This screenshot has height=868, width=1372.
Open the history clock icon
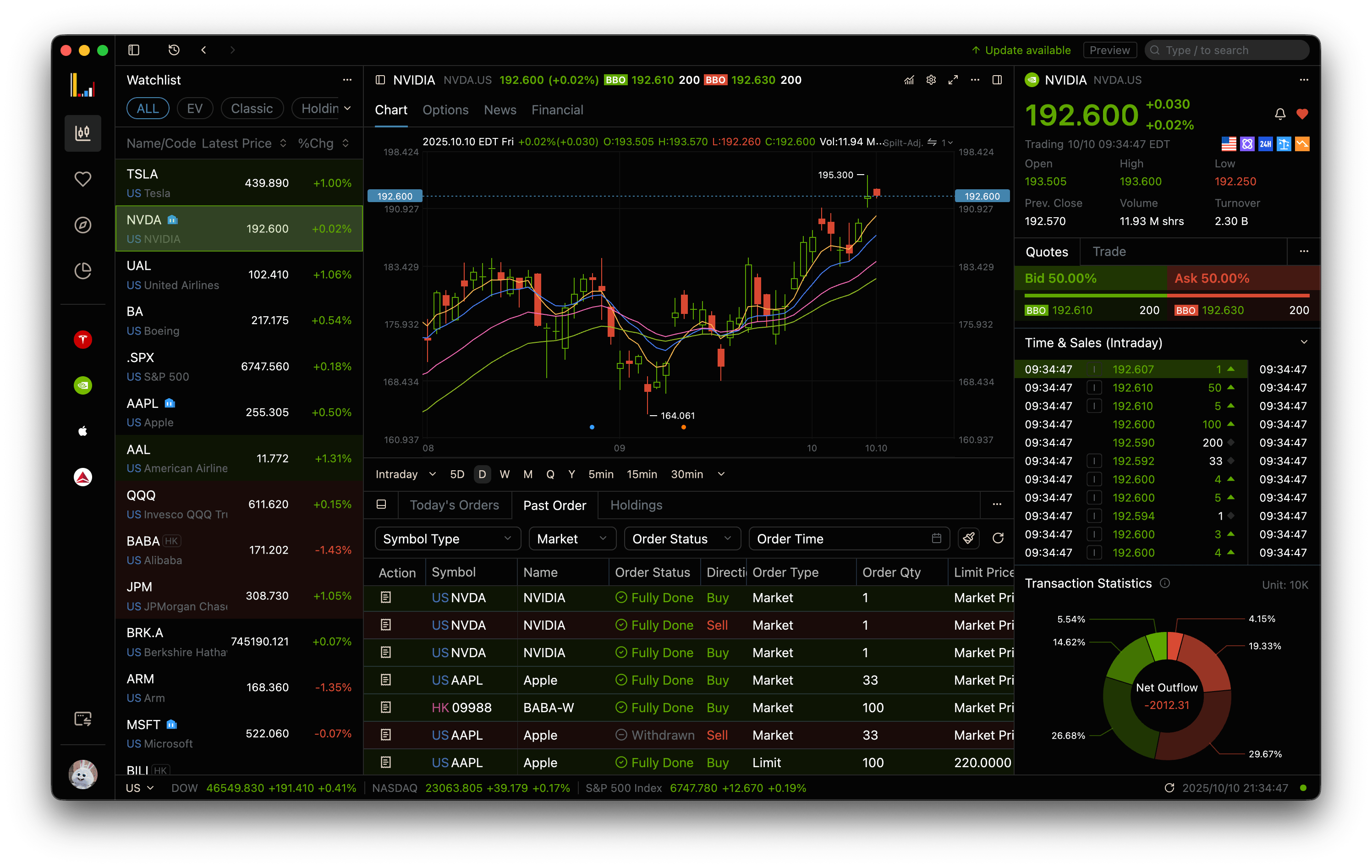(x=174, y=50)
